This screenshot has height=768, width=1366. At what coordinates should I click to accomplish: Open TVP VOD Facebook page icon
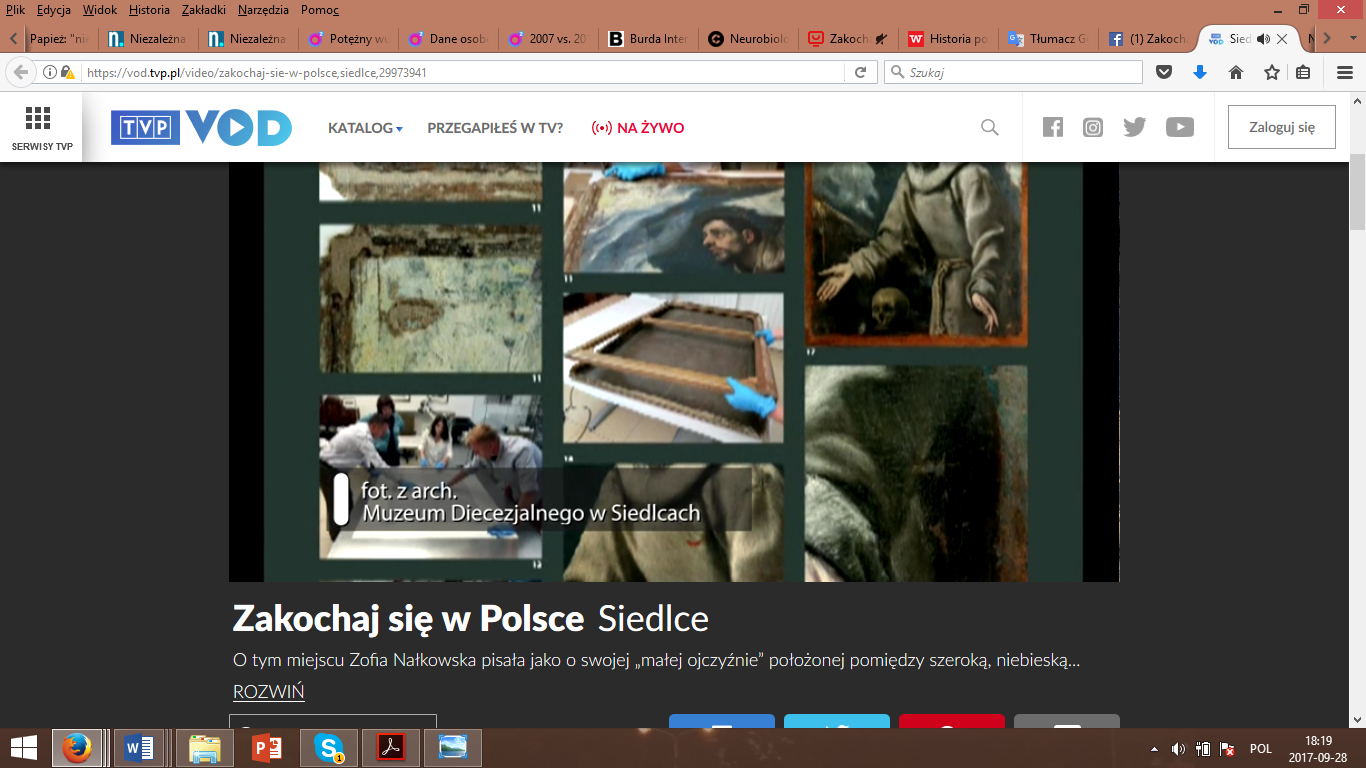click(1053, 127)
